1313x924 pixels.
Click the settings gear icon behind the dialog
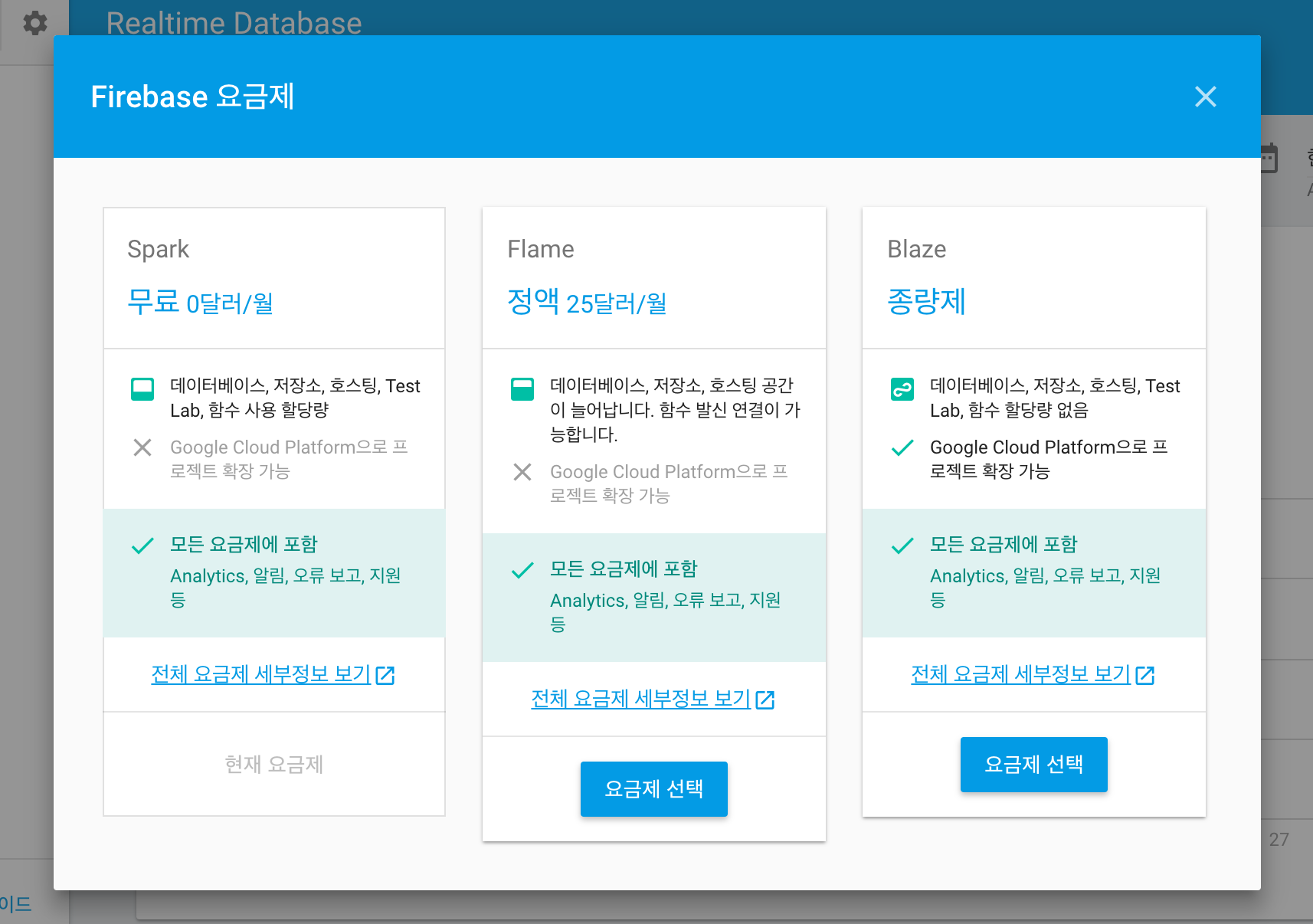[x=34, y=23]
